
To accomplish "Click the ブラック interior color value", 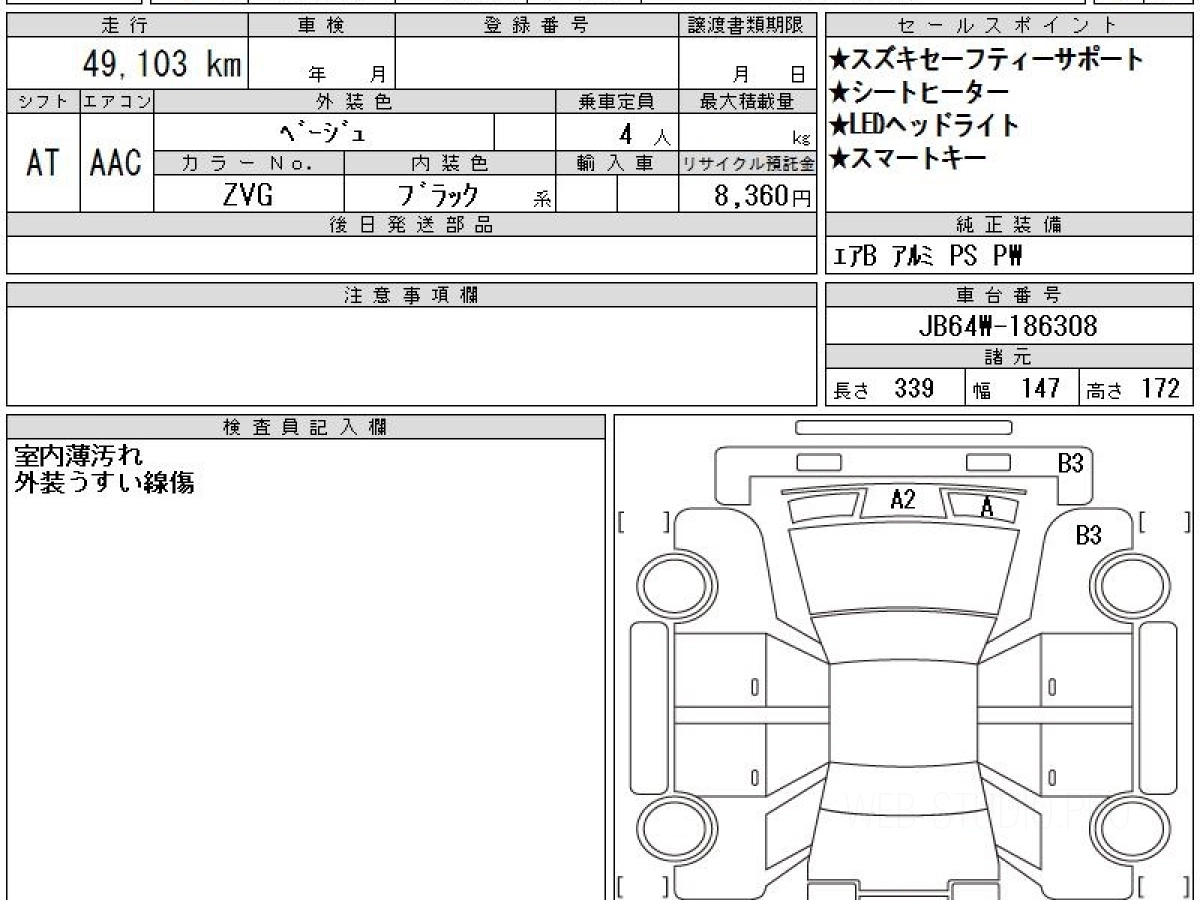I will tap(438, 194).
